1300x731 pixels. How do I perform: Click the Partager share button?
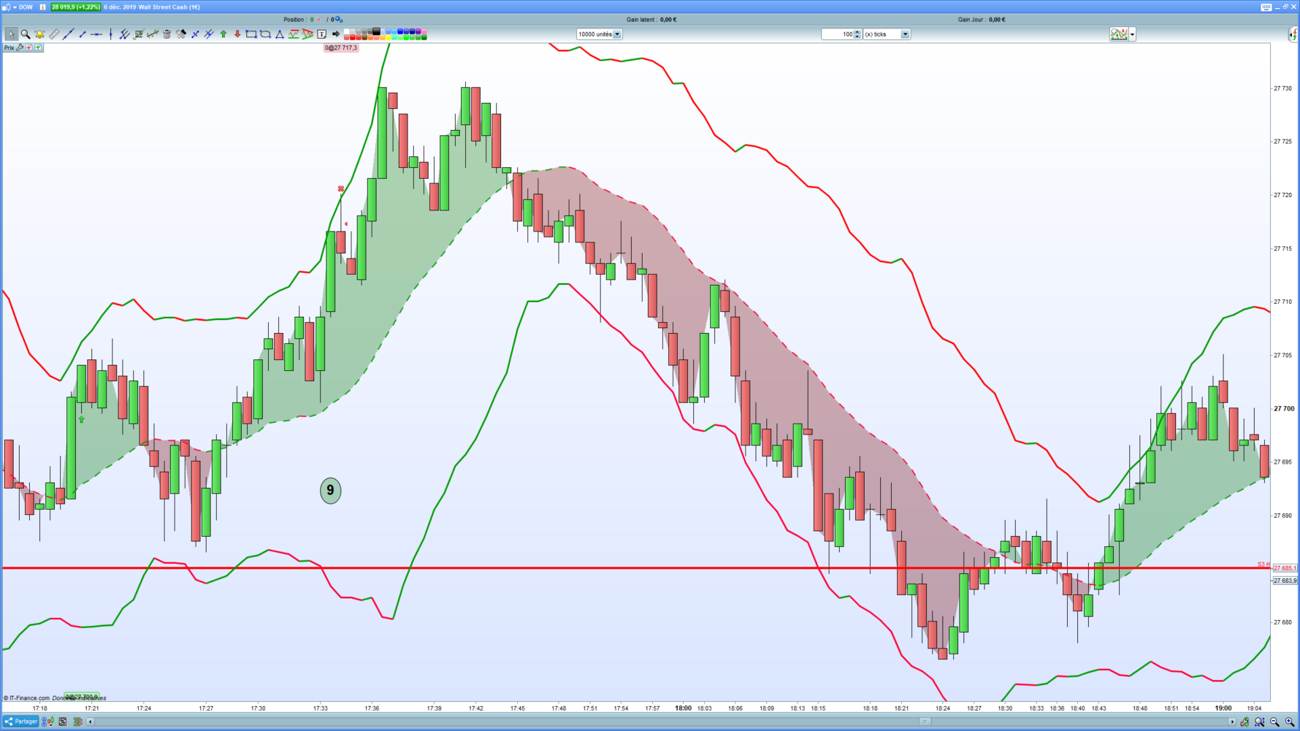(x=20, y=721)
